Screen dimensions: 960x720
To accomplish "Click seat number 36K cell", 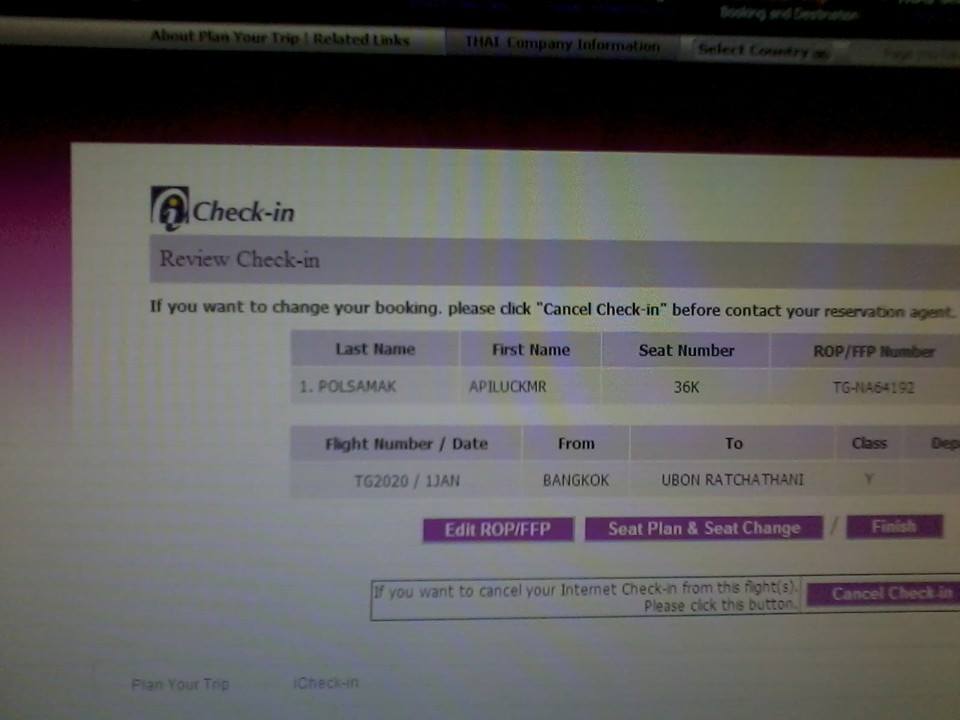I will click(686, 387).
